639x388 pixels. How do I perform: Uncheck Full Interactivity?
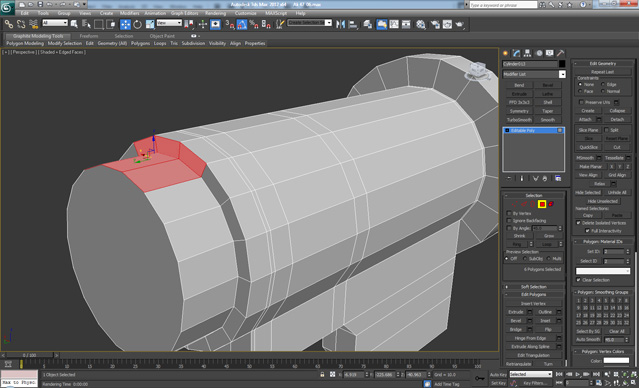tap(587, 231)
